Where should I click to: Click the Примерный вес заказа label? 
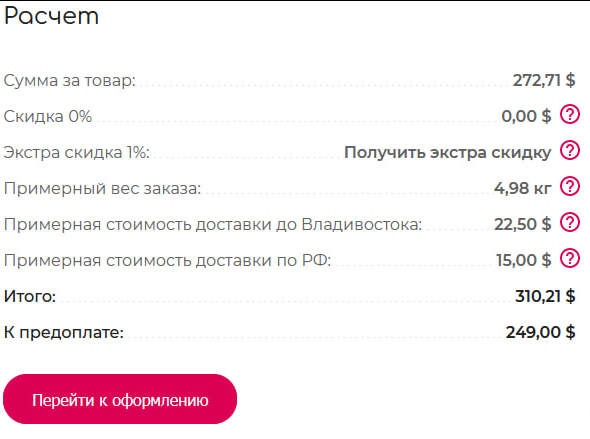pyautogui.click(x=103, y=188)
